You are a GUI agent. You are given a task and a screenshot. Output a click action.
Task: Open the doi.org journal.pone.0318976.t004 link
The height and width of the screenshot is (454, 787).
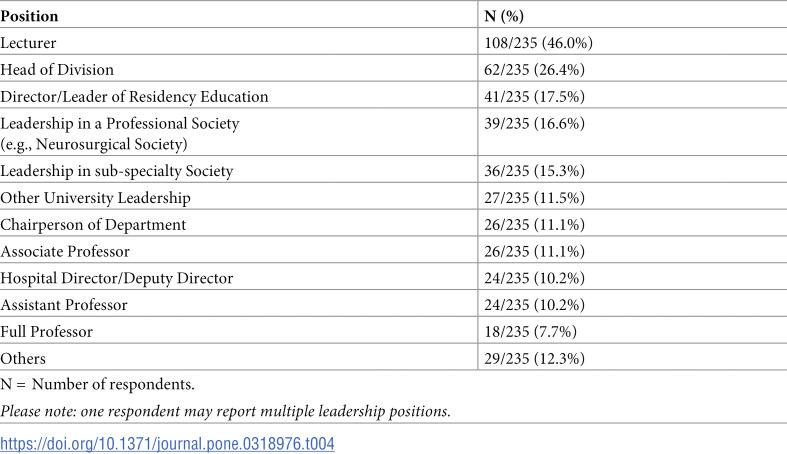pos(167,444)
